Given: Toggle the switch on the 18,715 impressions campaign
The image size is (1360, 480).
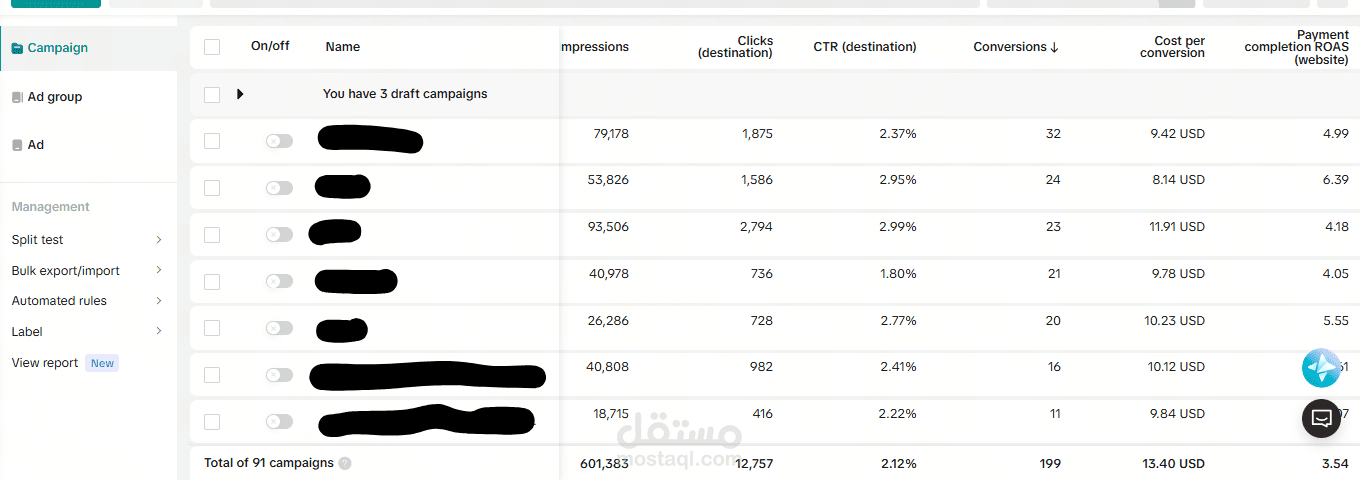Looking at the screenshot, I should pyautogui.click(x=279, y=422).
